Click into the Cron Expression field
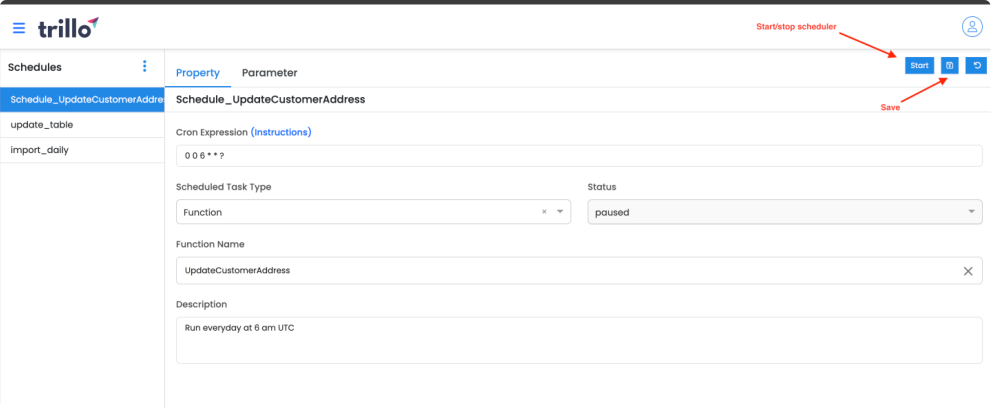Image resolution: width=992 pixels, height=409 pixels. [x=579, y=156]
